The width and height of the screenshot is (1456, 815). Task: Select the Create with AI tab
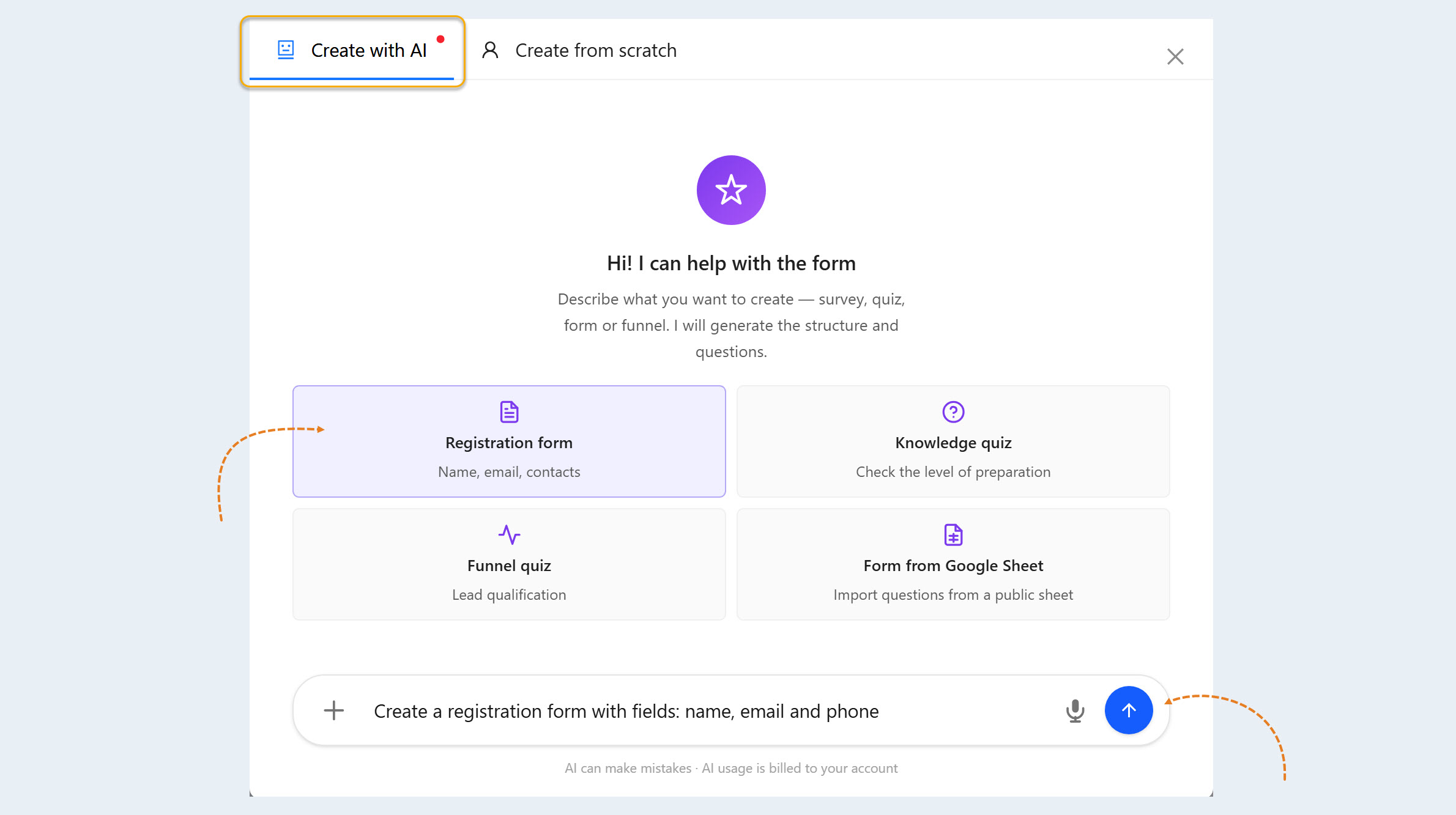pos(352,51)
